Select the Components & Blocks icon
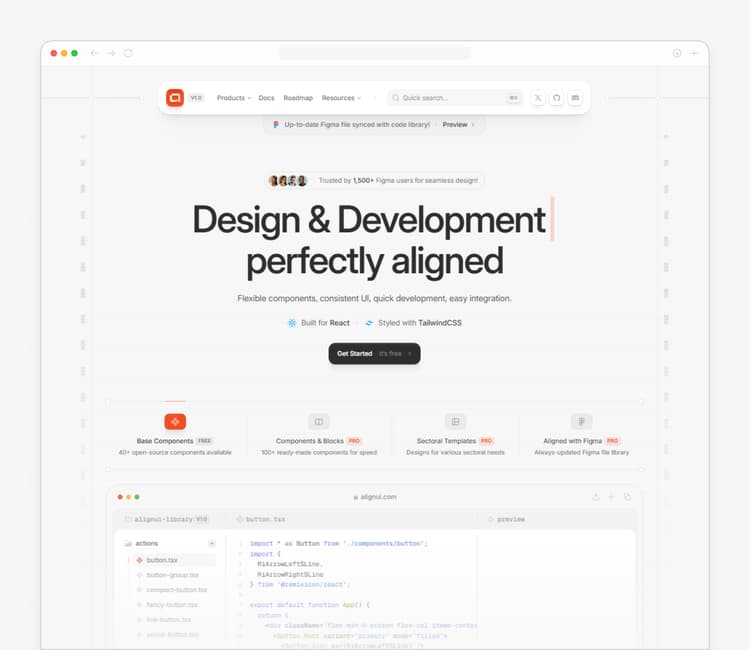The image size is (750, 650). point(318,422)
